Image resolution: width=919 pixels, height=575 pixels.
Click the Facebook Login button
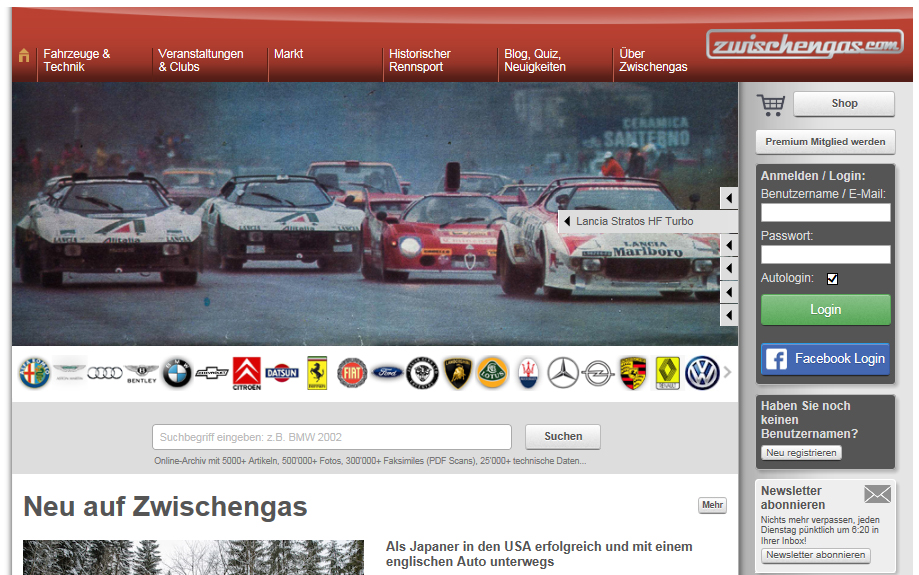(x=825, y=359)
